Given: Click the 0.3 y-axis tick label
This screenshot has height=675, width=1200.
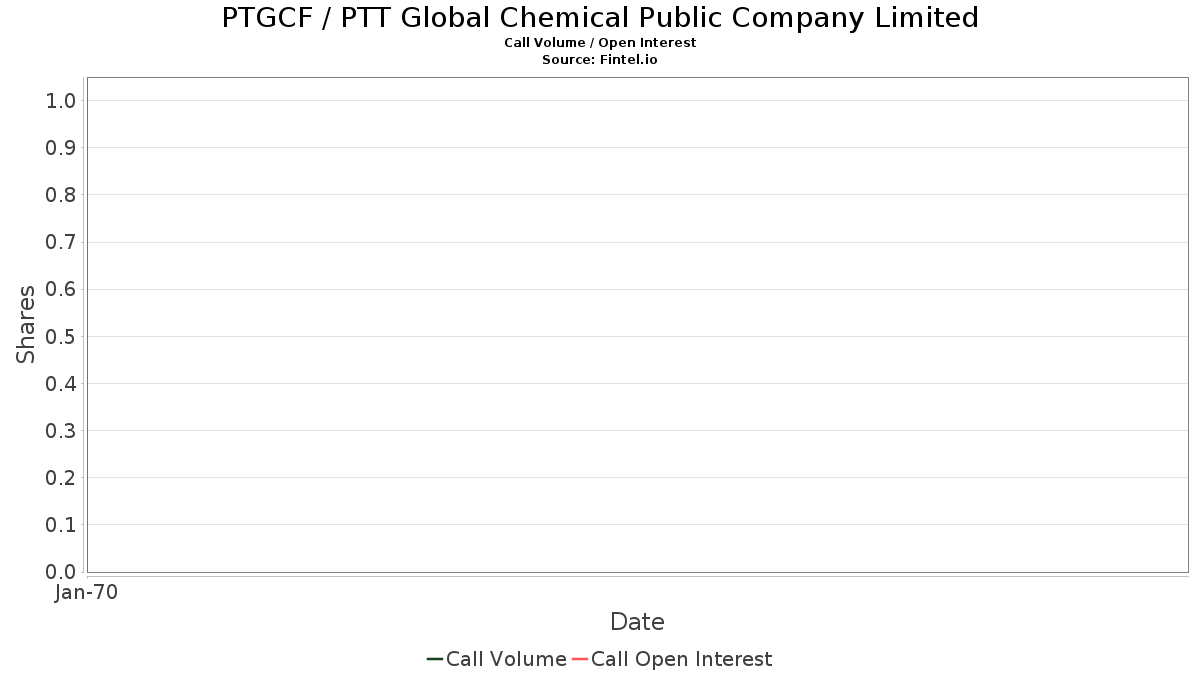Looking at the screenshot, I should (x=61, y=431).
